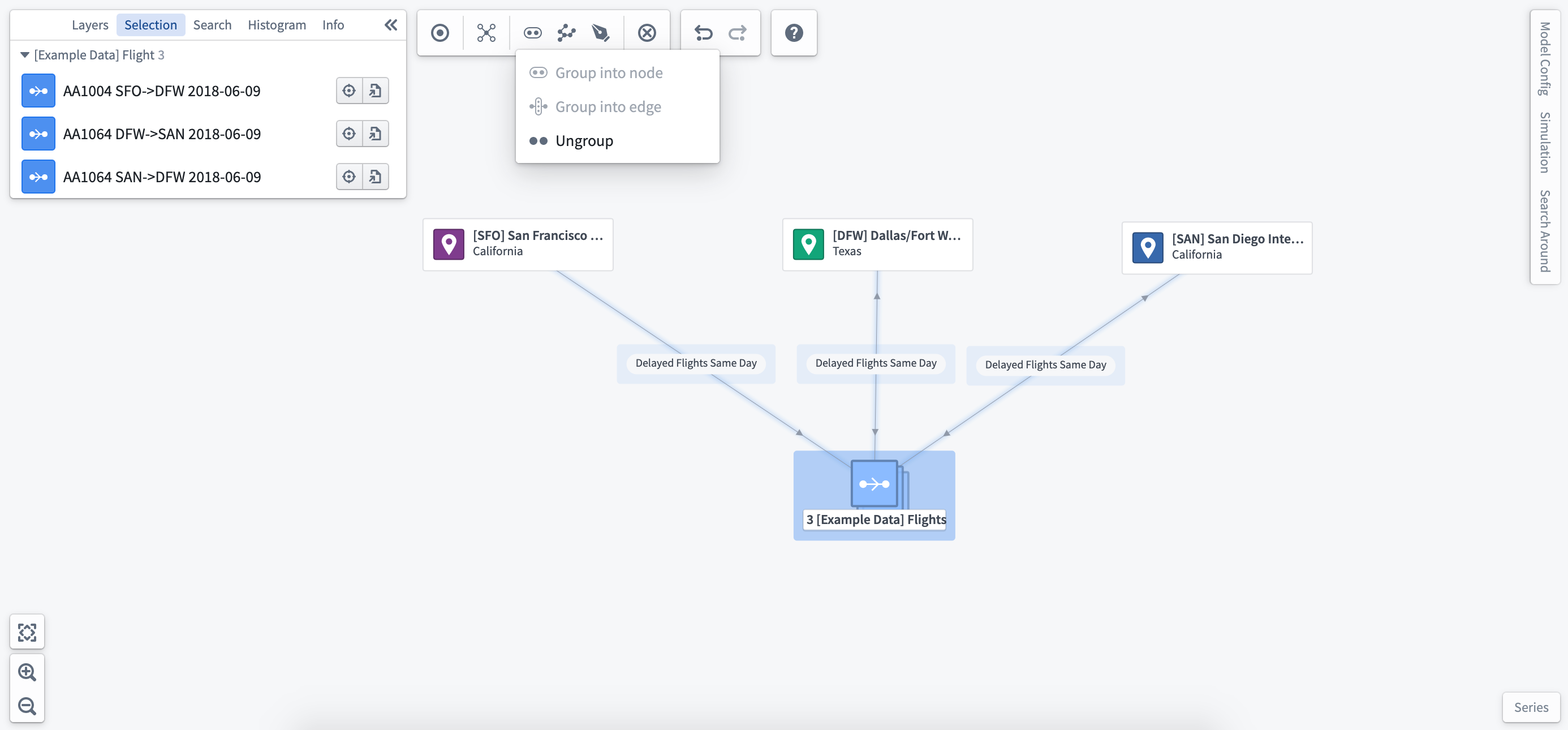Locate AA1004 SFO->DFW flight on graph

(349, 91)
